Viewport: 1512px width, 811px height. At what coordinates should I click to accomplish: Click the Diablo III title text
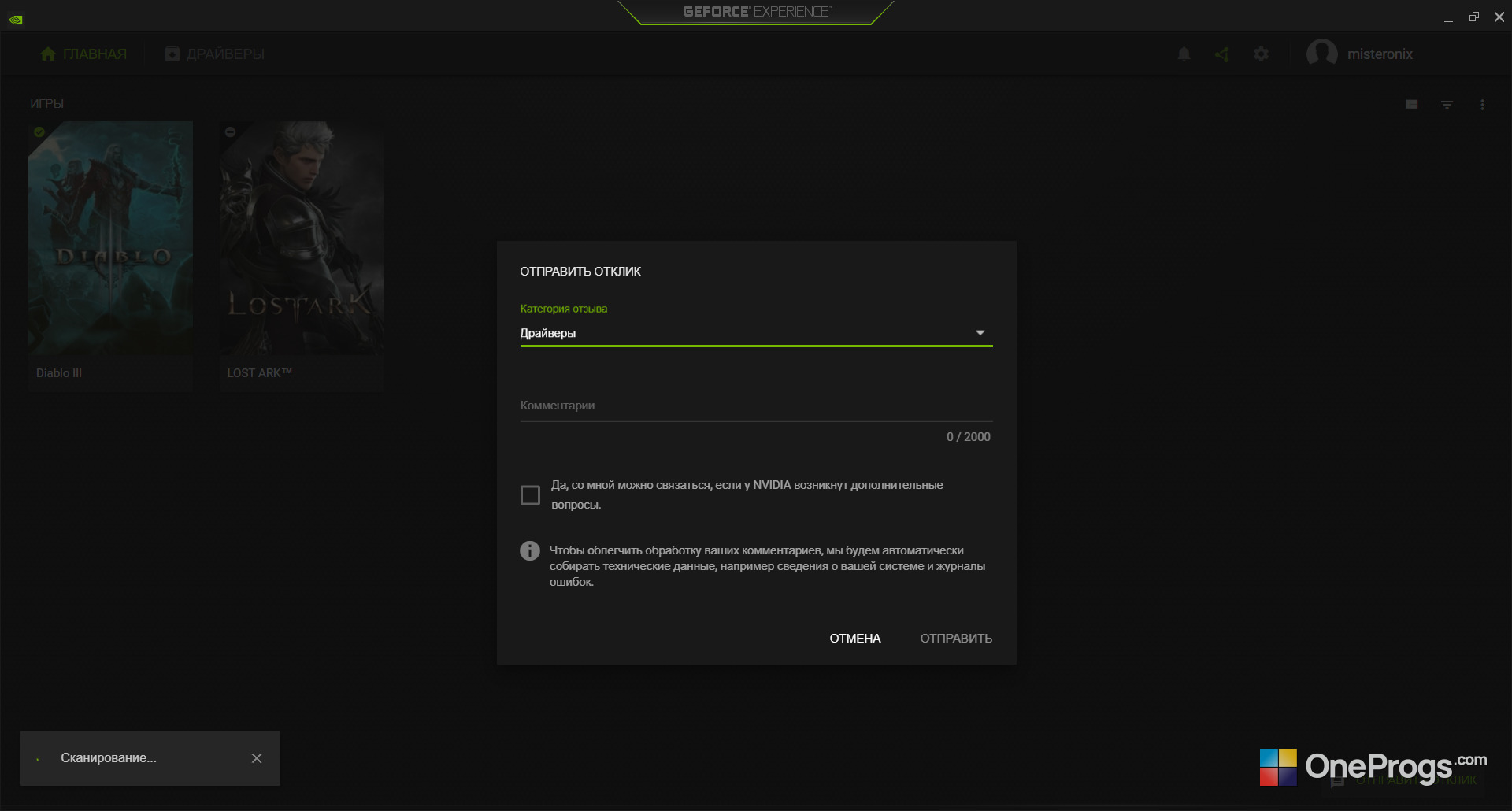click(x=59, y=373)
